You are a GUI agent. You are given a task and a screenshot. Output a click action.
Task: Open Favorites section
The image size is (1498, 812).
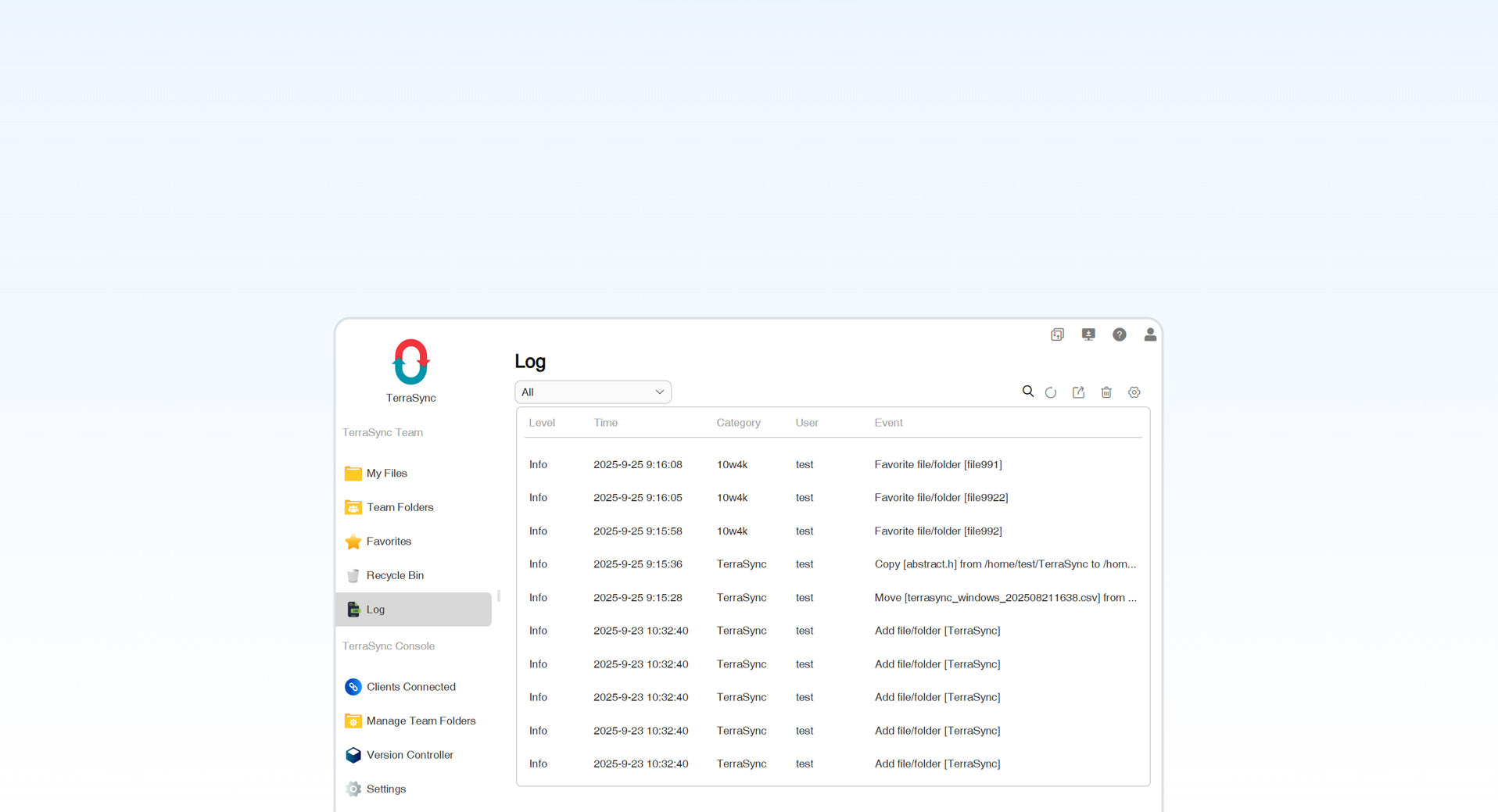click(389, 542)
